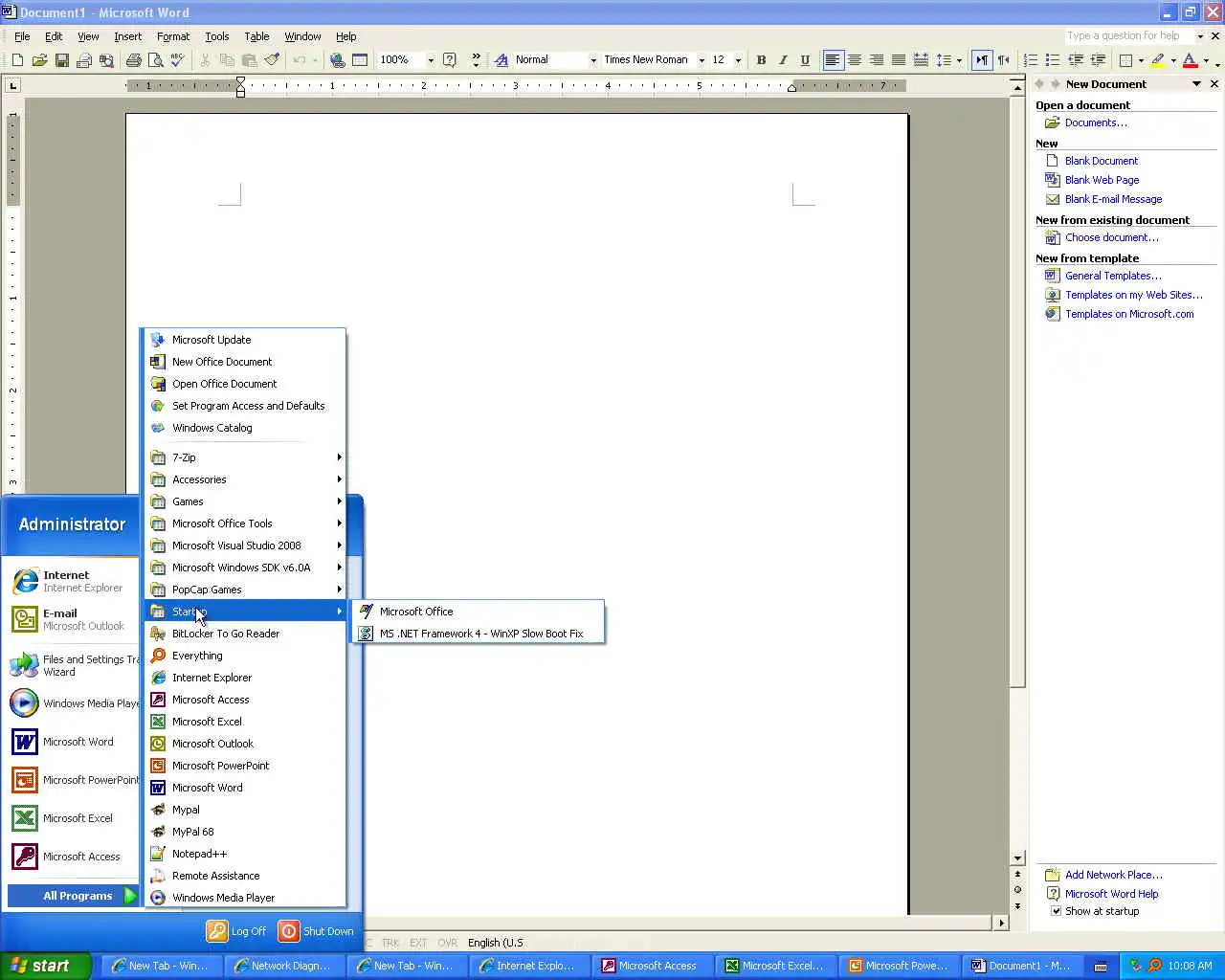Open the Insert menu
Screen dimensions: 1225x980
(x=127, y=36)
